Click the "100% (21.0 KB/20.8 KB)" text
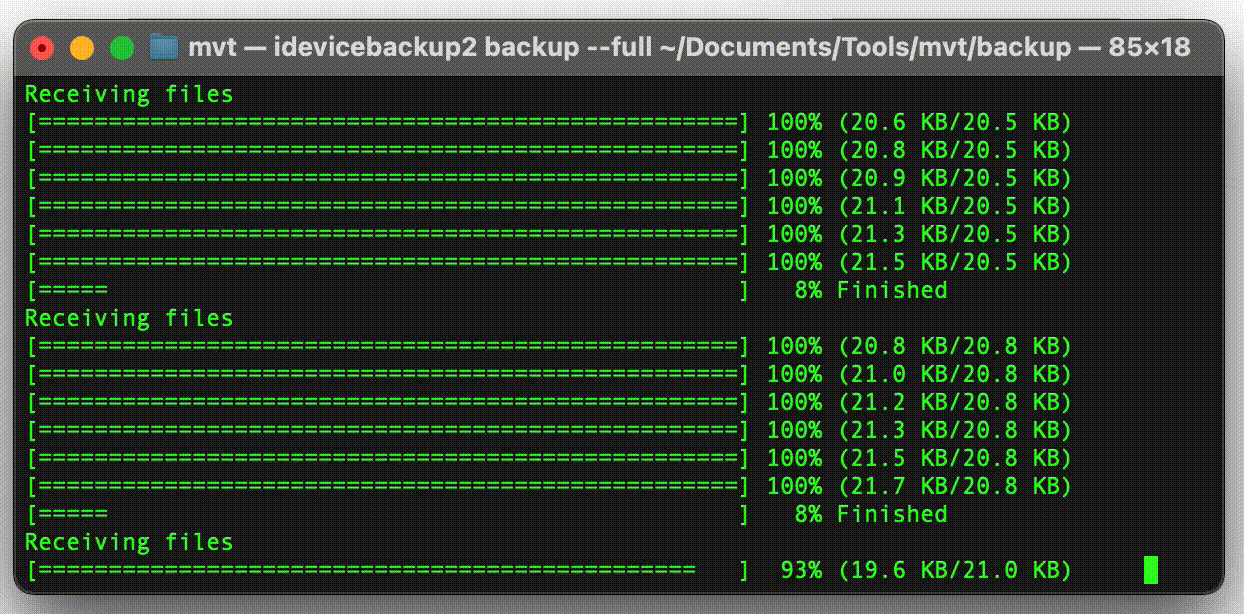 pos(919,374)
